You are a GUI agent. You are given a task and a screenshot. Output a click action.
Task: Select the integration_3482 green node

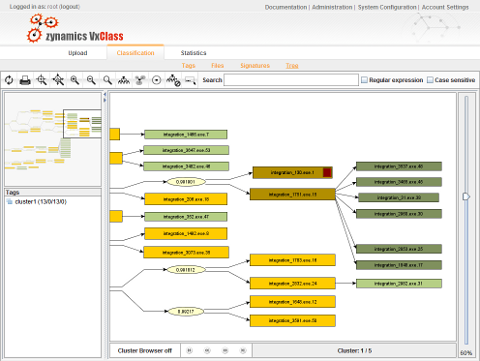click(x=186, y=166)
